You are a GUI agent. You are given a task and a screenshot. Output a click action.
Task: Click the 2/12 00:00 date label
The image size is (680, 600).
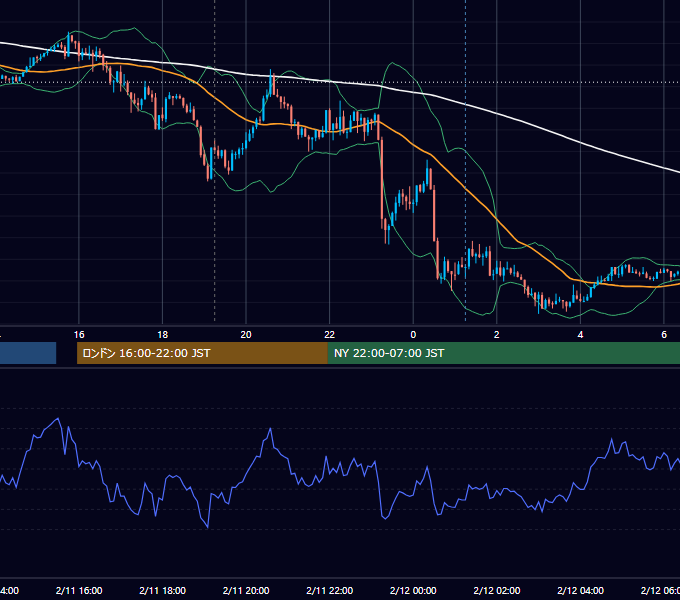(x=413, y=590)
